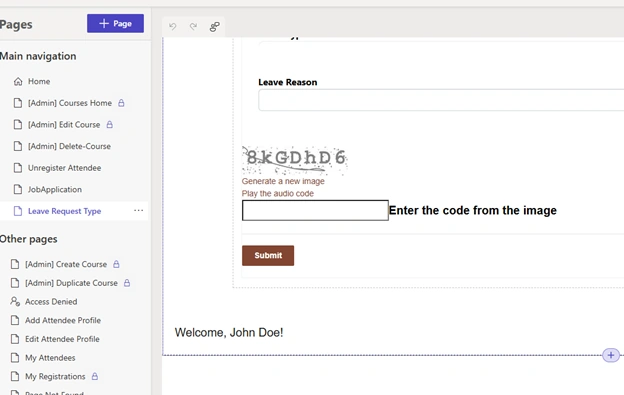The image size is (624, 395).
Task: Click page icon of [Admin] Delete-Course
Action: (x=18, y=146)
